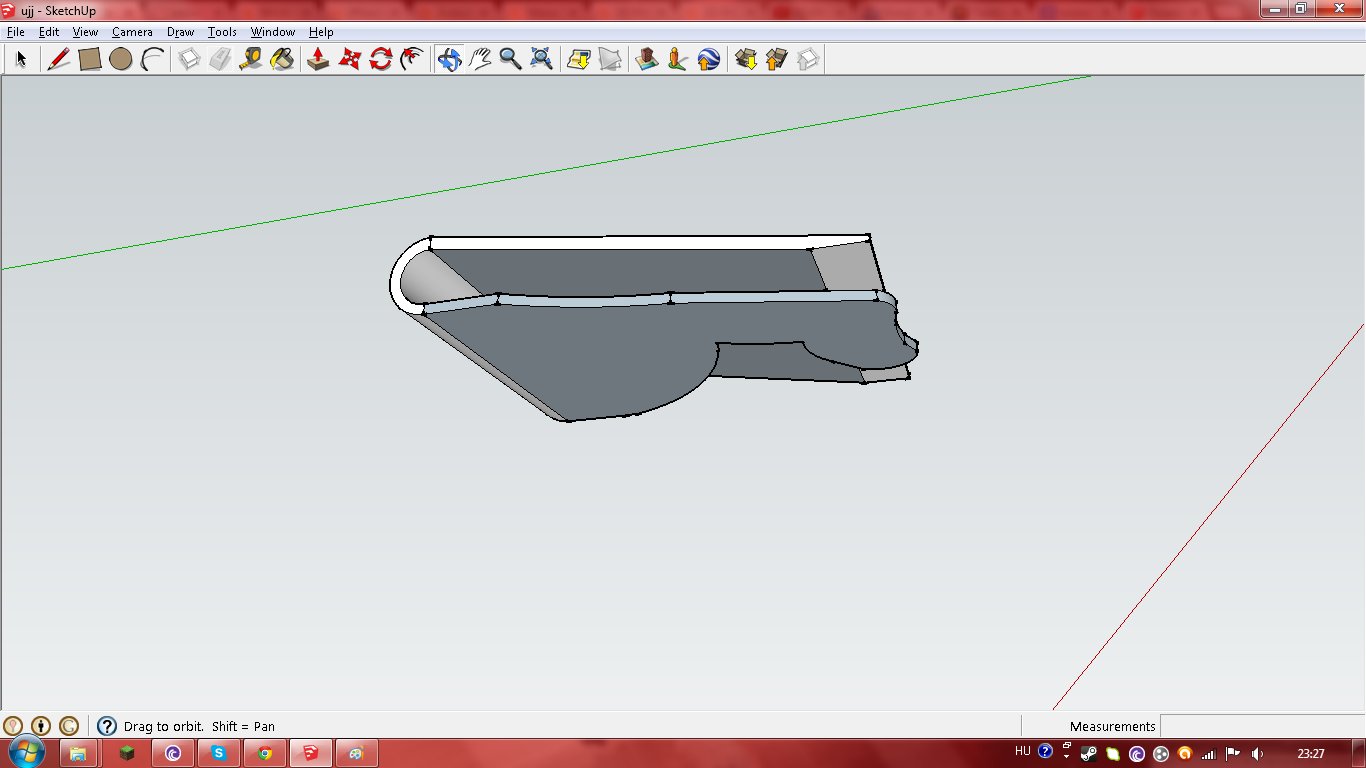Pick the Circle tool
1366x768 pixels.
pos(121,59)
